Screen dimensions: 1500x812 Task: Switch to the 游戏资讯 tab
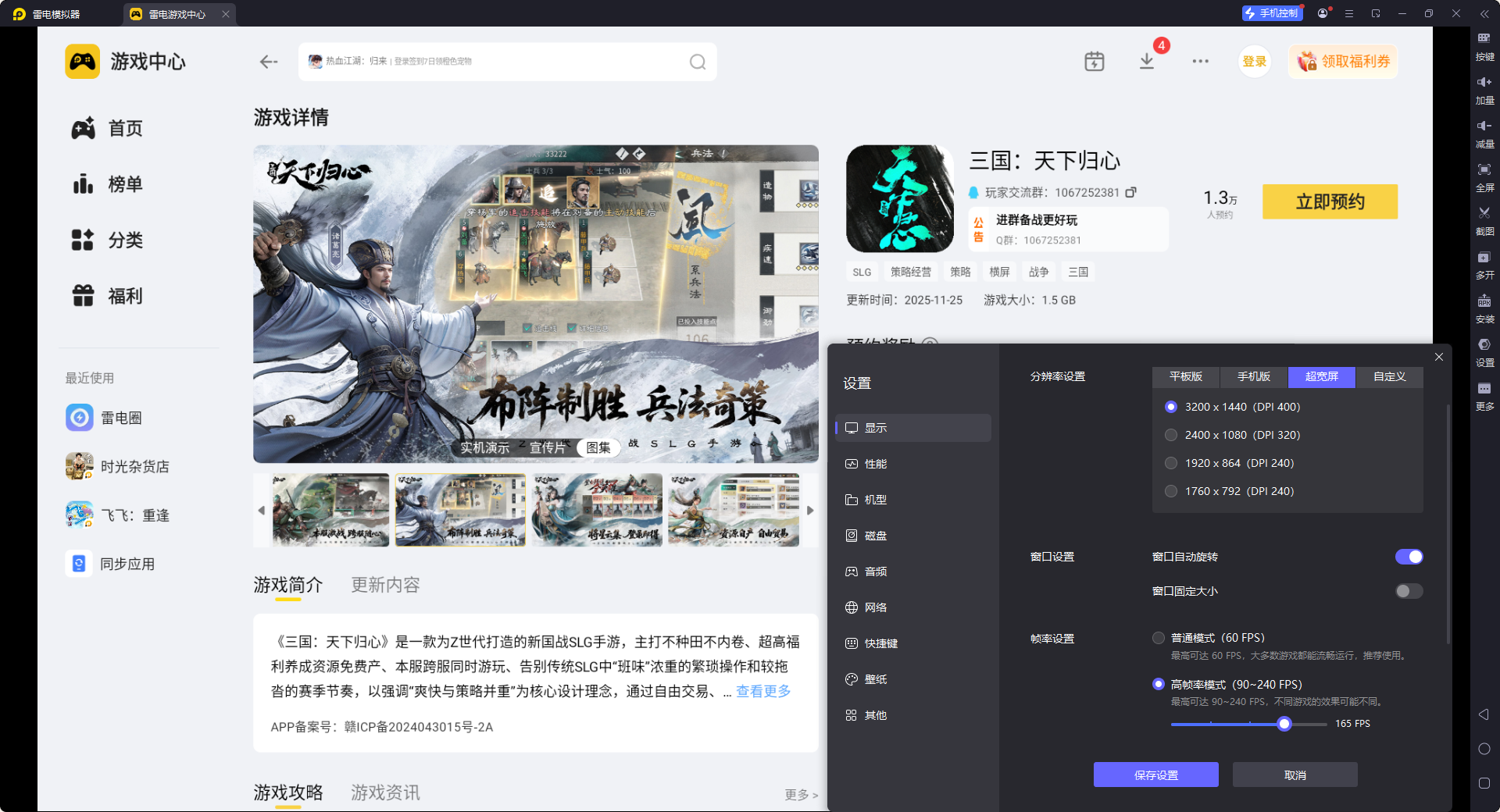[385, 792]
